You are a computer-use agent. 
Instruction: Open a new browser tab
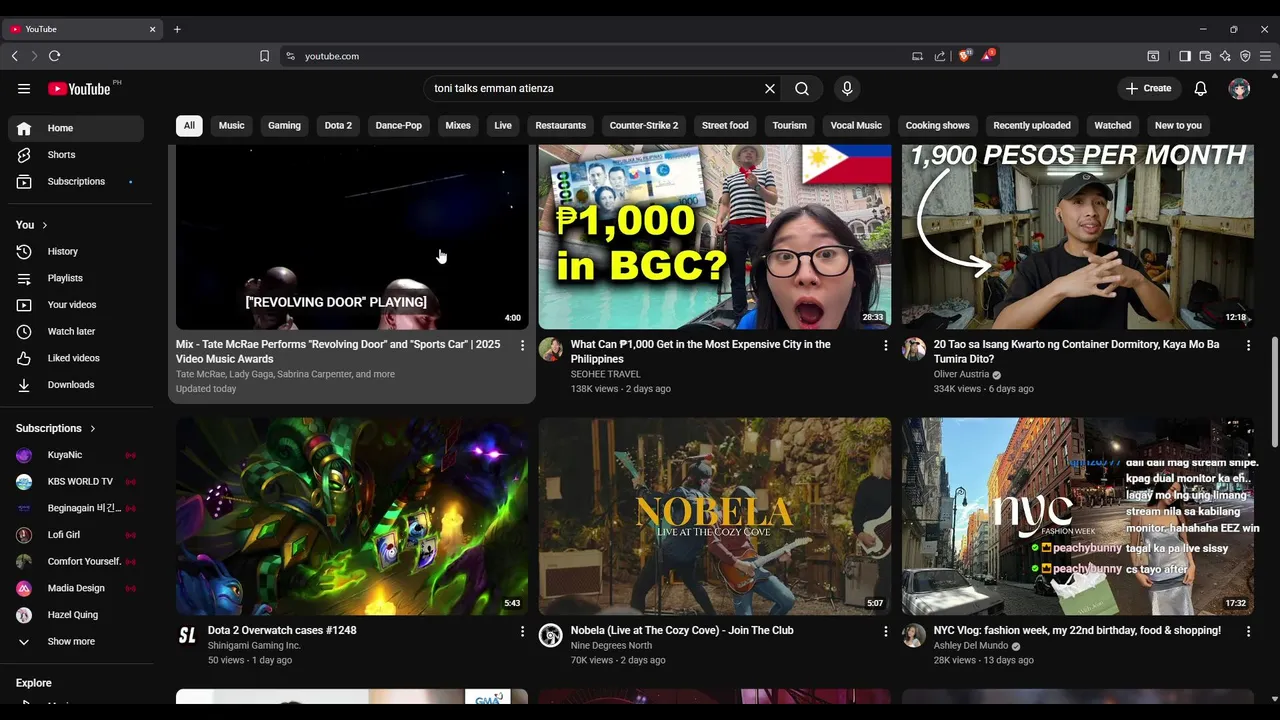(x=177, y=29)
